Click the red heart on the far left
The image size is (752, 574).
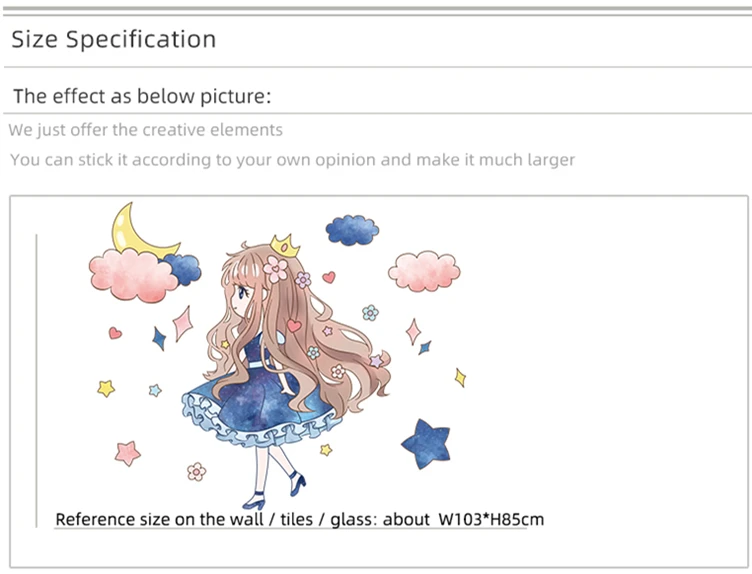tap(115, 332)
